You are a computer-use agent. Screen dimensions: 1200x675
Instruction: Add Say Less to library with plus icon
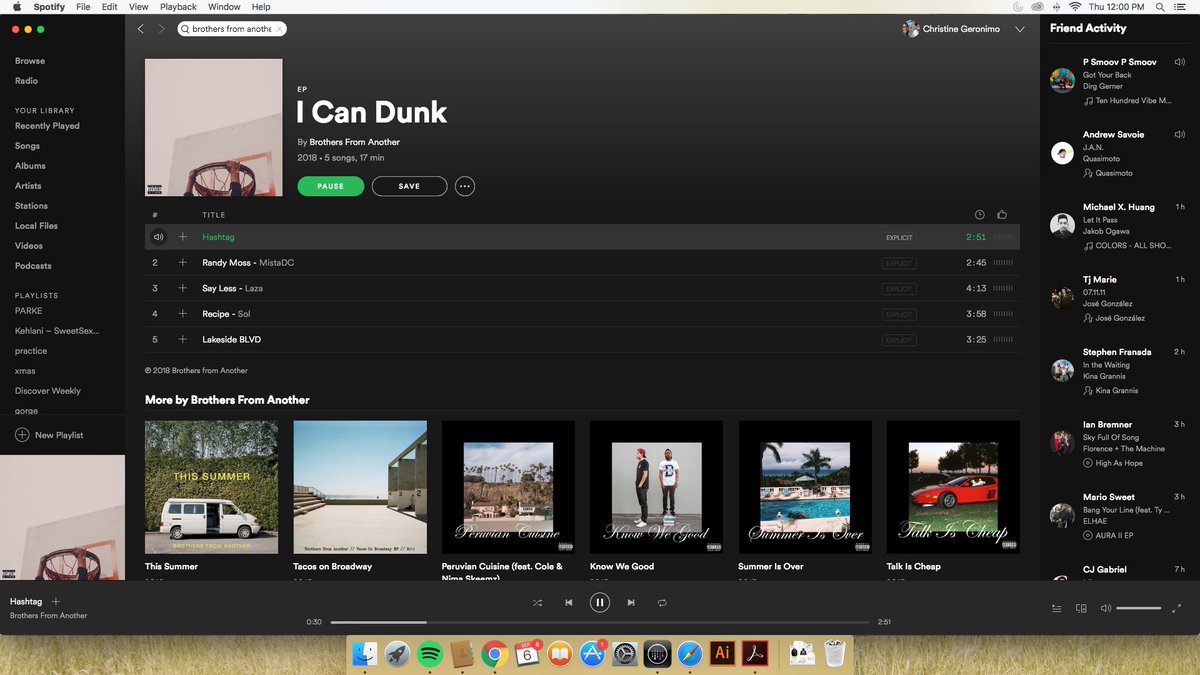(182, 288)
